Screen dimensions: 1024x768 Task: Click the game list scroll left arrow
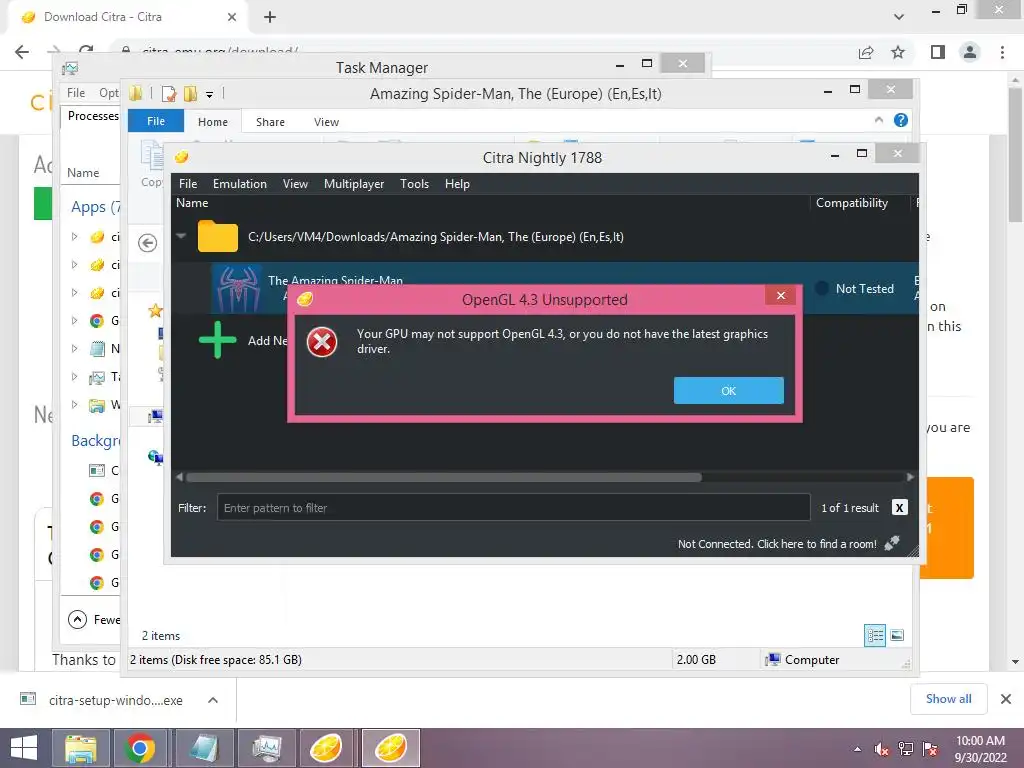coord(180,477)
